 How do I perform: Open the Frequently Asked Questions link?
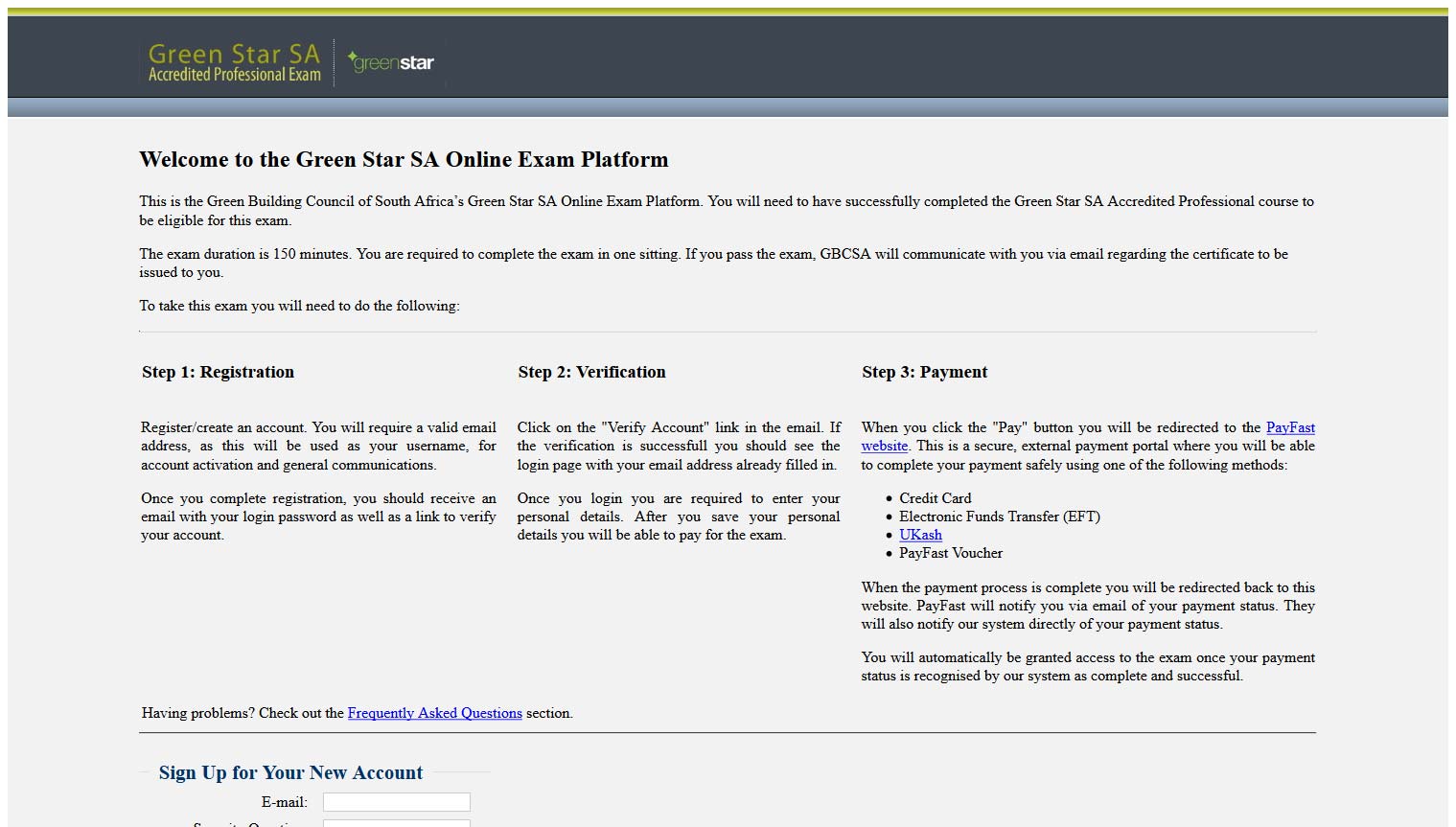point(435,713)
